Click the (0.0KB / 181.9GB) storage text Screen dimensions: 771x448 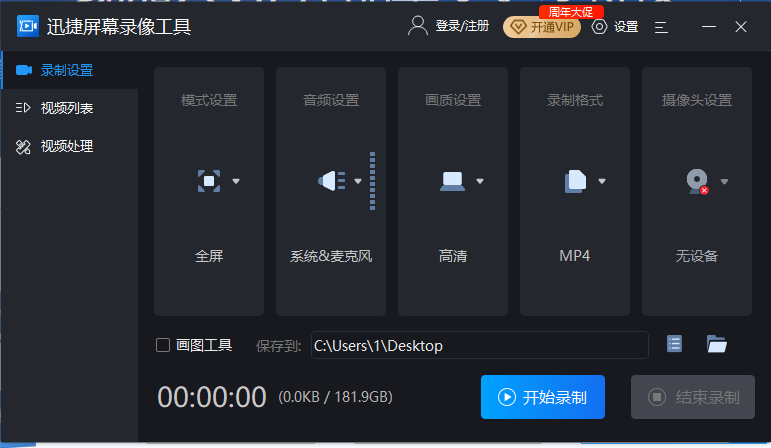pyautogui.click(x=335, y=397)
